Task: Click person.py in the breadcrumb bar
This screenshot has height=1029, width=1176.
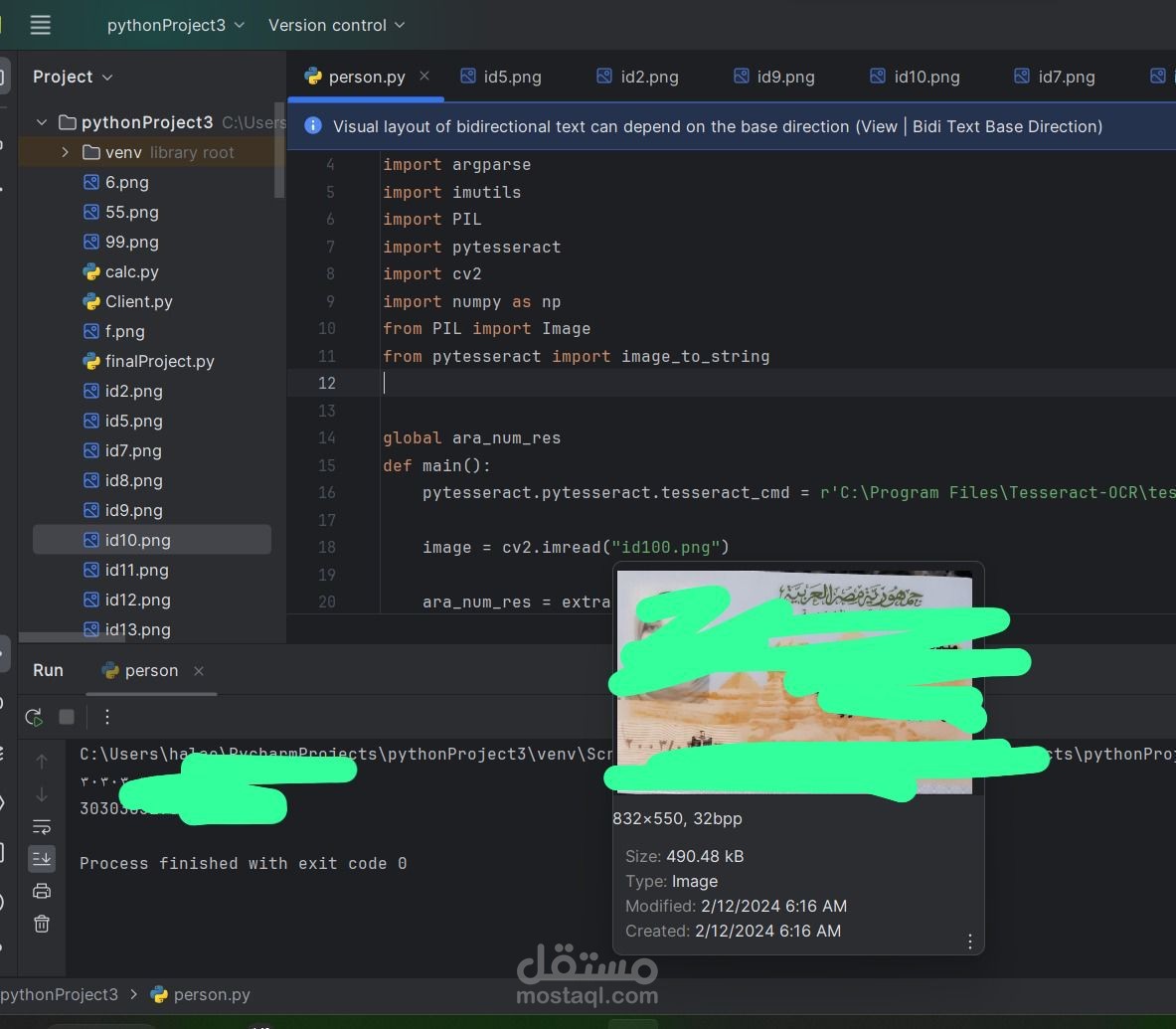Action: tap(212, 994)
